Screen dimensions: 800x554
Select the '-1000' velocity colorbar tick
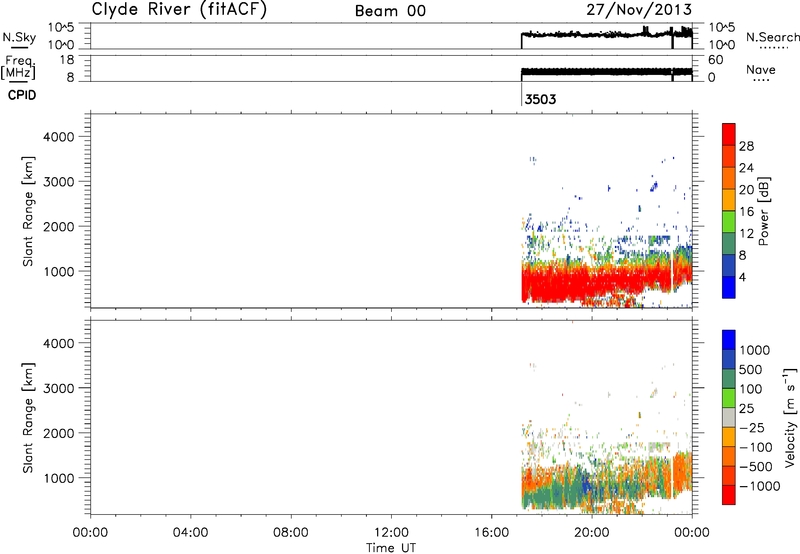pyautogui.click(x=760, y=486)
